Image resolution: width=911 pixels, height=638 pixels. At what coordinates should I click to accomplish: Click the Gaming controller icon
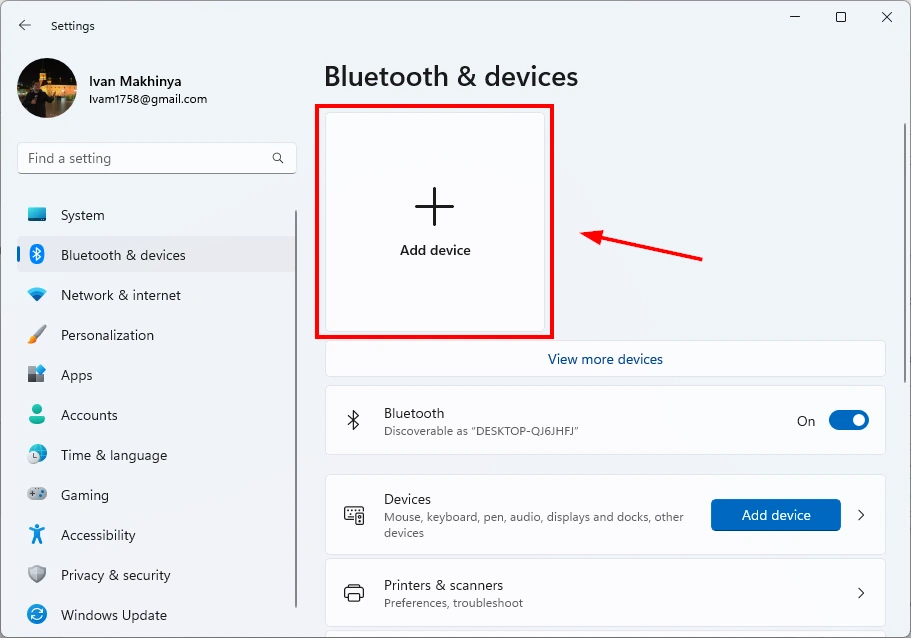pos(37,494)
